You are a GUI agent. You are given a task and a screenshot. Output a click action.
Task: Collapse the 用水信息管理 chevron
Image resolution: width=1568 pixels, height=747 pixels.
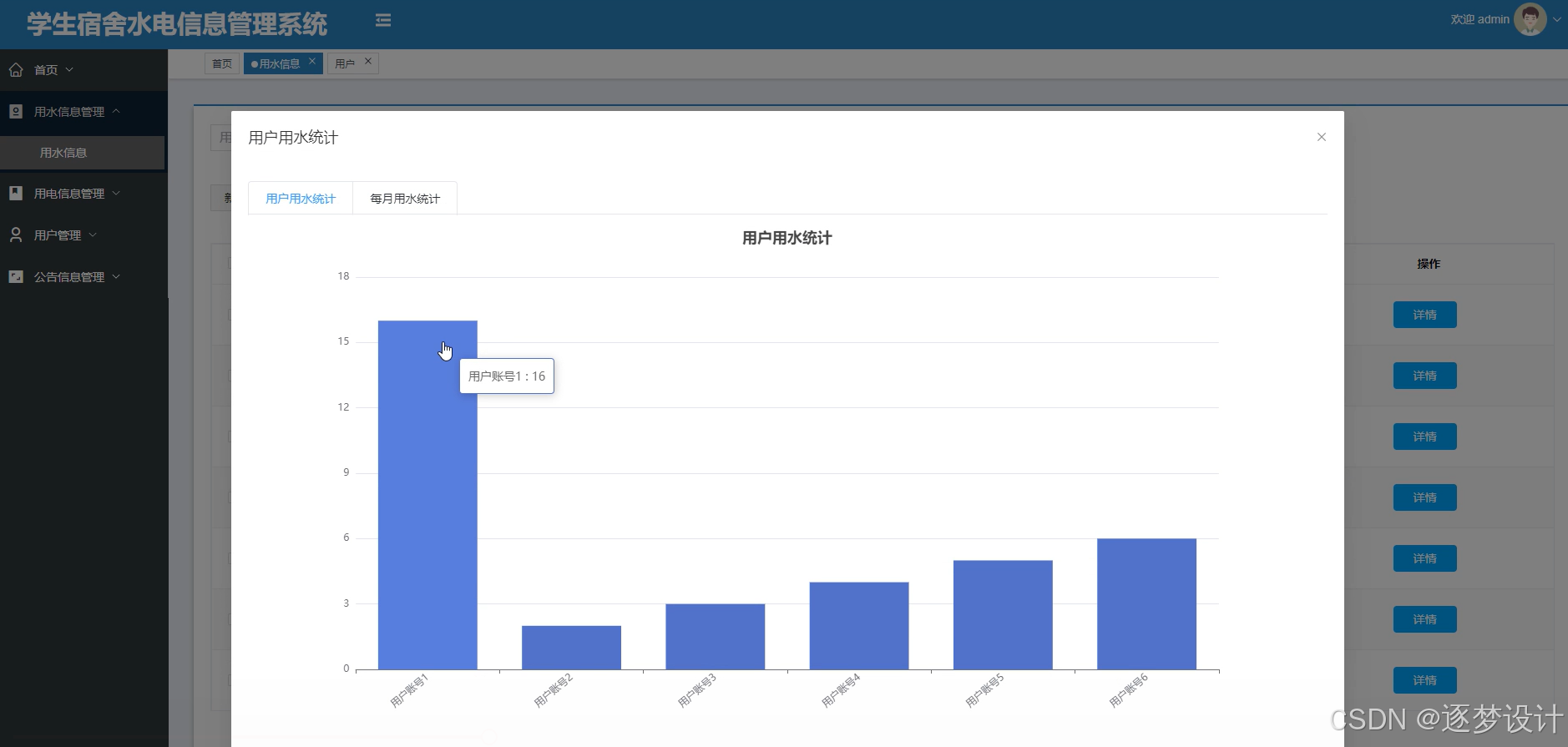point(116,111)
